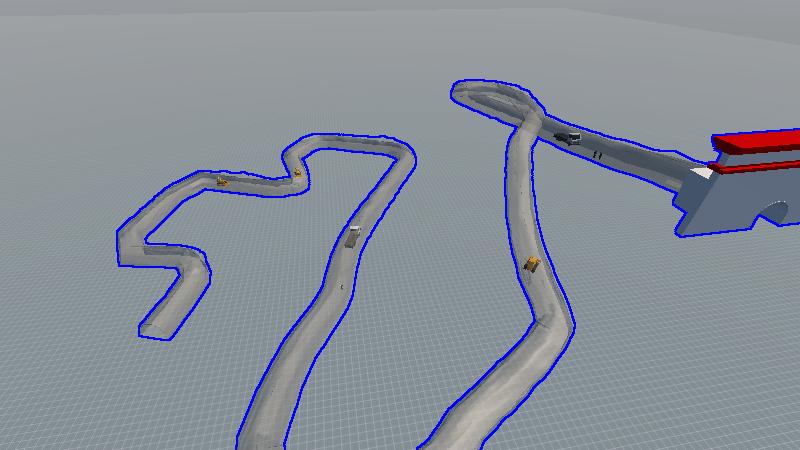This screenshot has height=450, width=800.
Task: Select the dark car near the building road
Action: pos(567,138)
